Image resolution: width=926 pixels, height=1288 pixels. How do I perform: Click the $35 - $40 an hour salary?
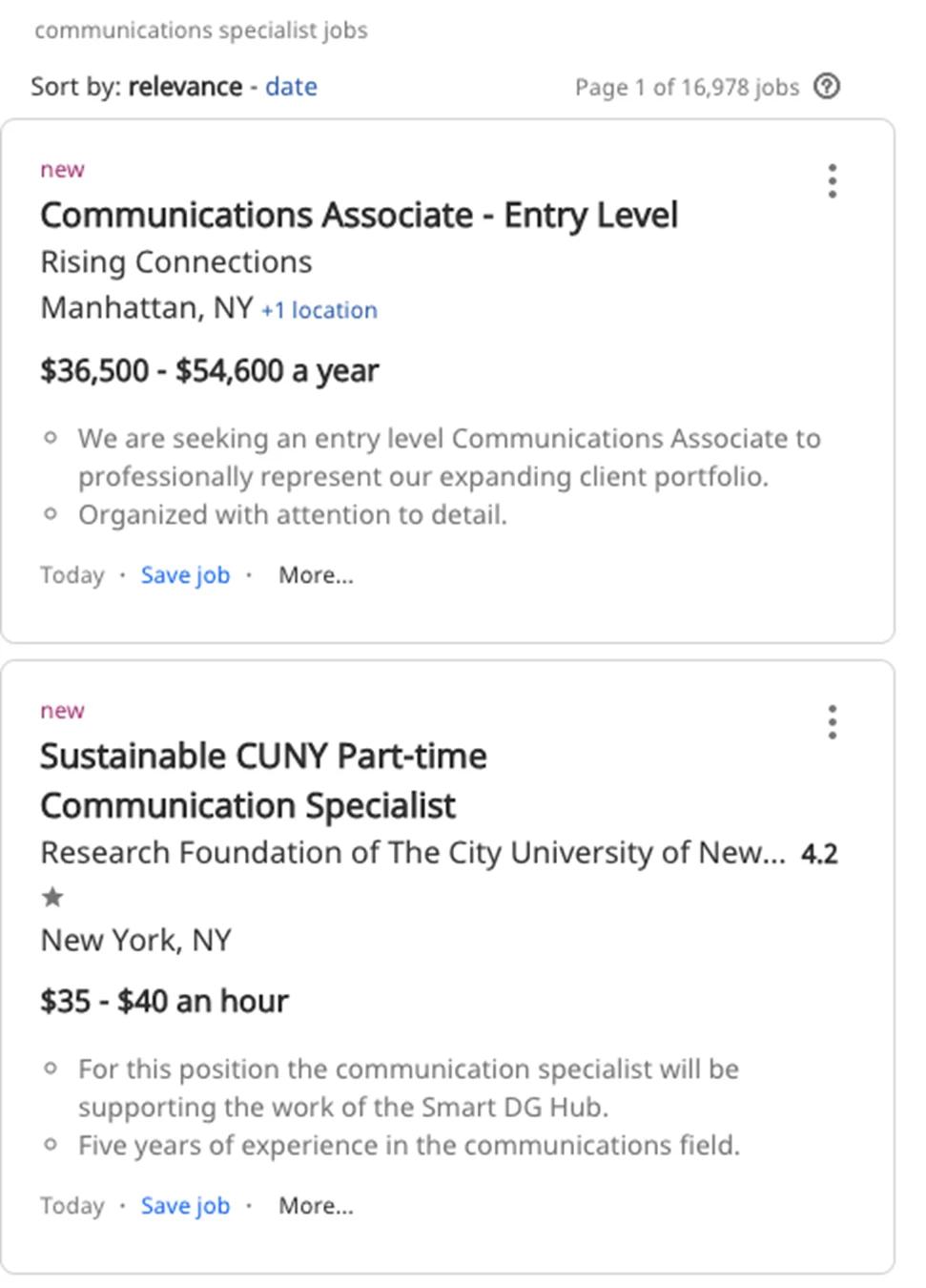(x=164, y=1001)
